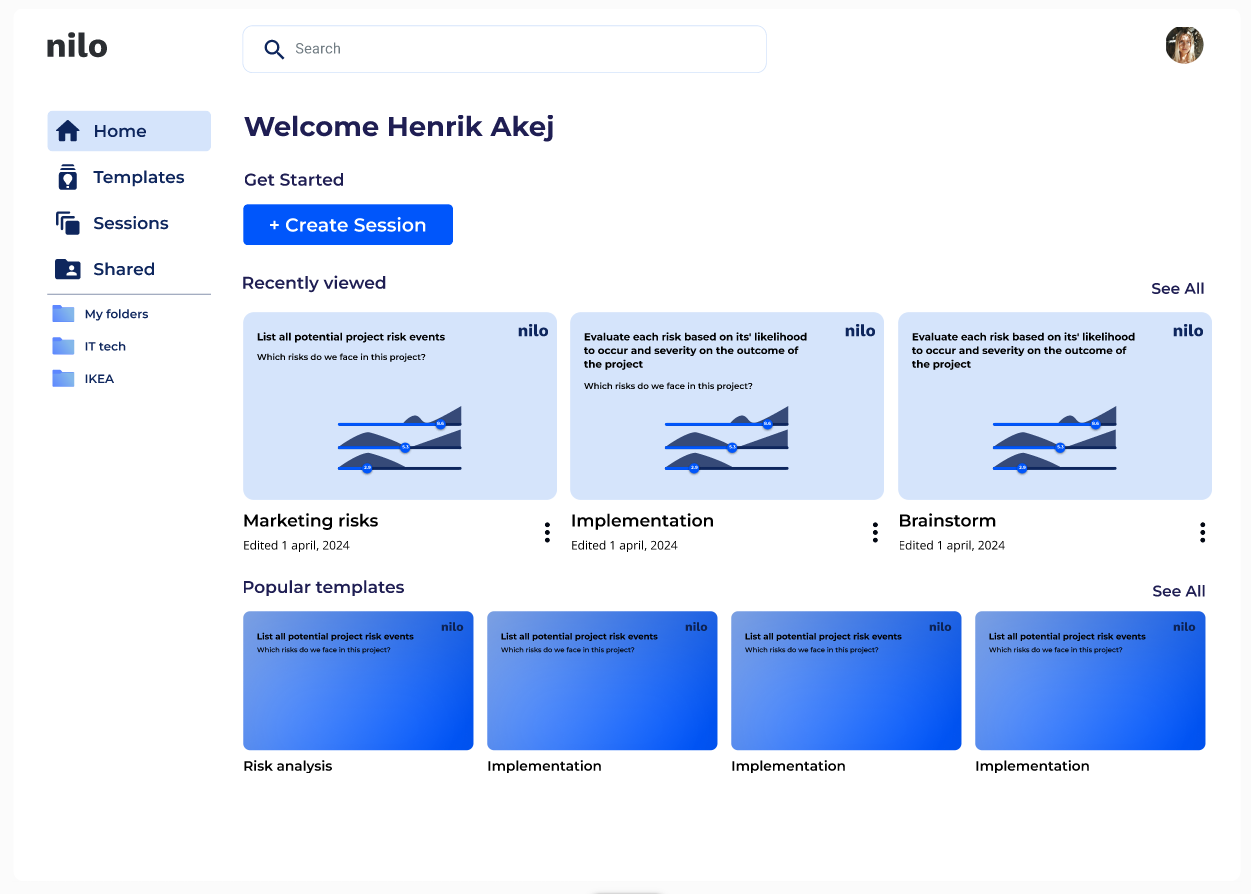Viewport: 1251px width, 894px height.
Task: Focus the Search input field
Action: pos(520,49)
